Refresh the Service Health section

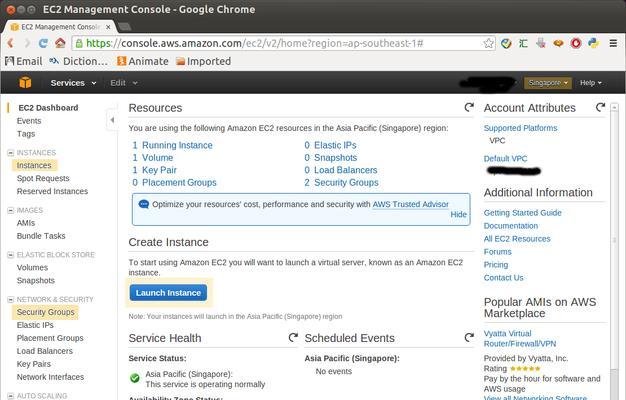(293, 338)
